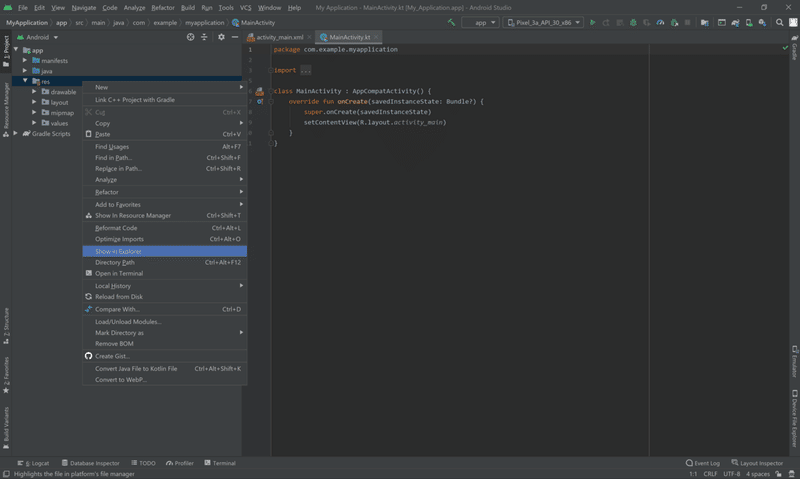Image resolution: width=800 pixels, height=479 pixels.
Task: Open SDK Manager toolbar icon
Action: tap(762, 22)
